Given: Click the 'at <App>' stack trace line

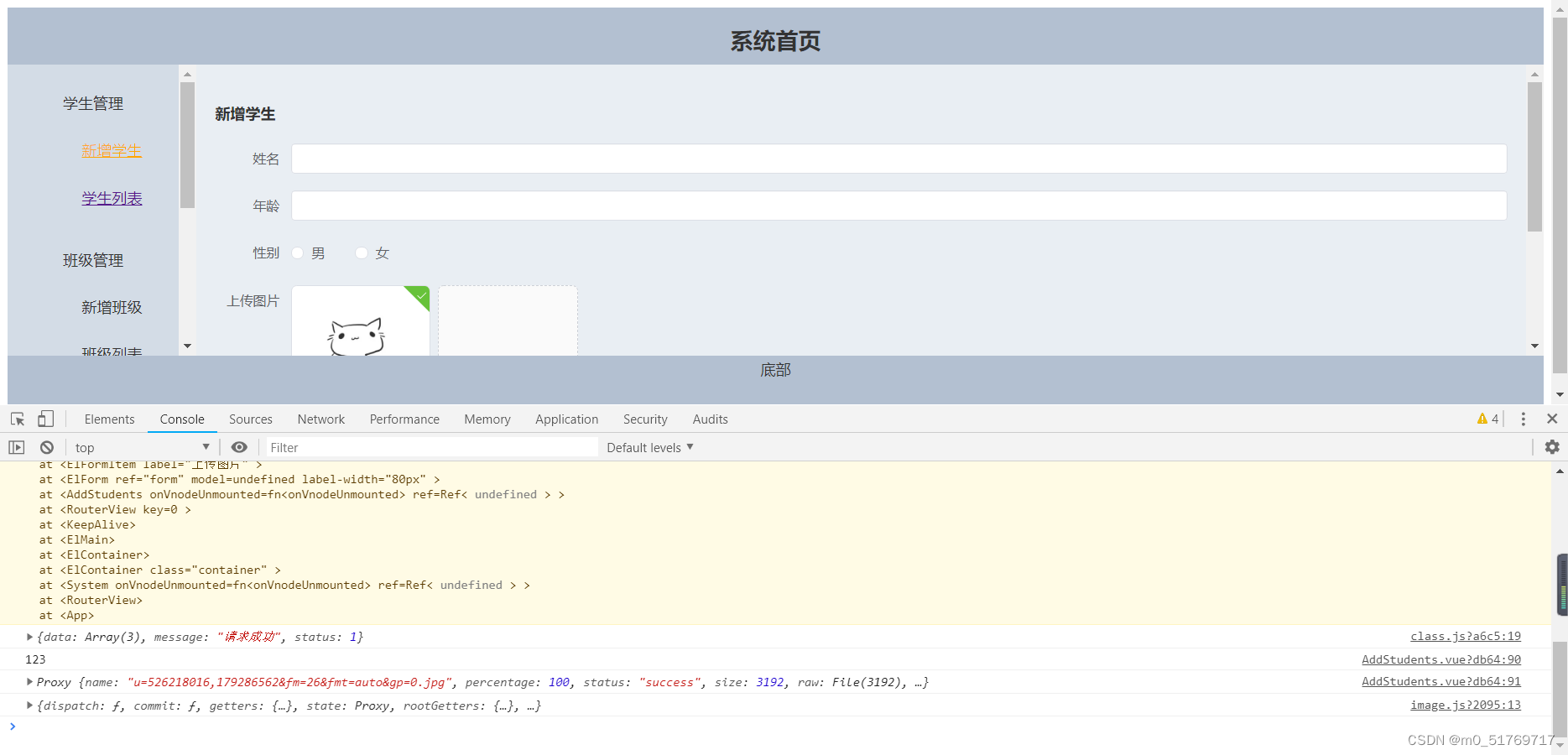Looking at the screenshot, I should (x=66, y=615).
